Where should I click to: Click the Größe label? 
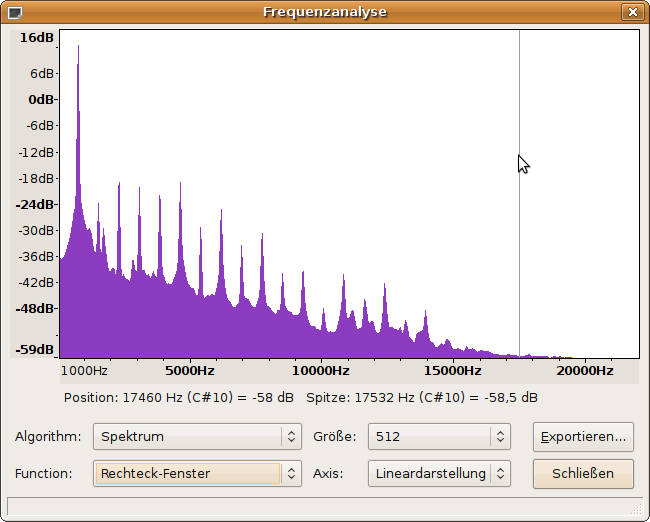pyautogui.click(x=335, y=437)
